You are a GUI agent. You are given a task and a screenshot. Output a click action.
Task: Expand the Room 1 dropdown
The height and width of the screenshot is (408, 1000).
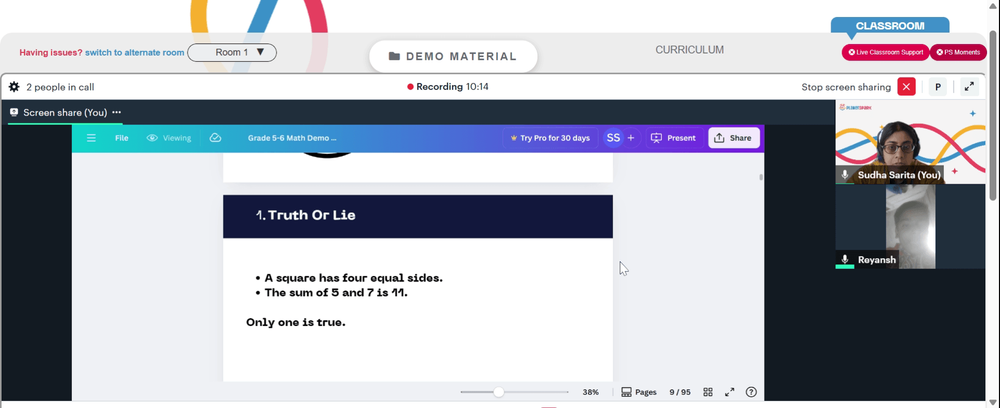(x=232, y=52)
